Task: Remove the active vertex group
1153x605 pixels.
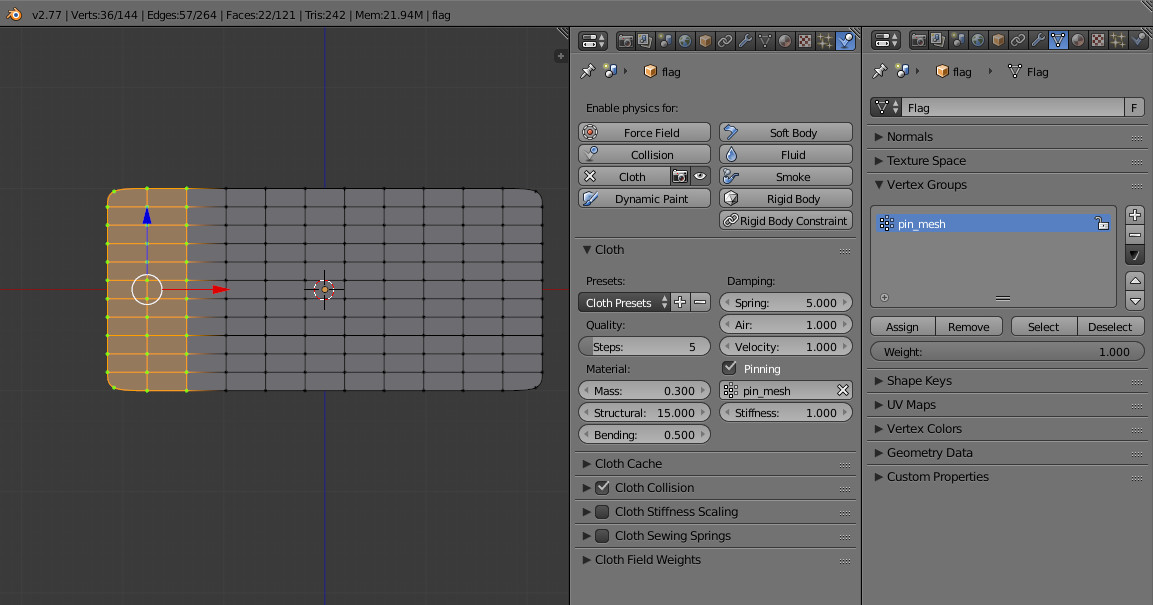Action: pos(1135,235)
